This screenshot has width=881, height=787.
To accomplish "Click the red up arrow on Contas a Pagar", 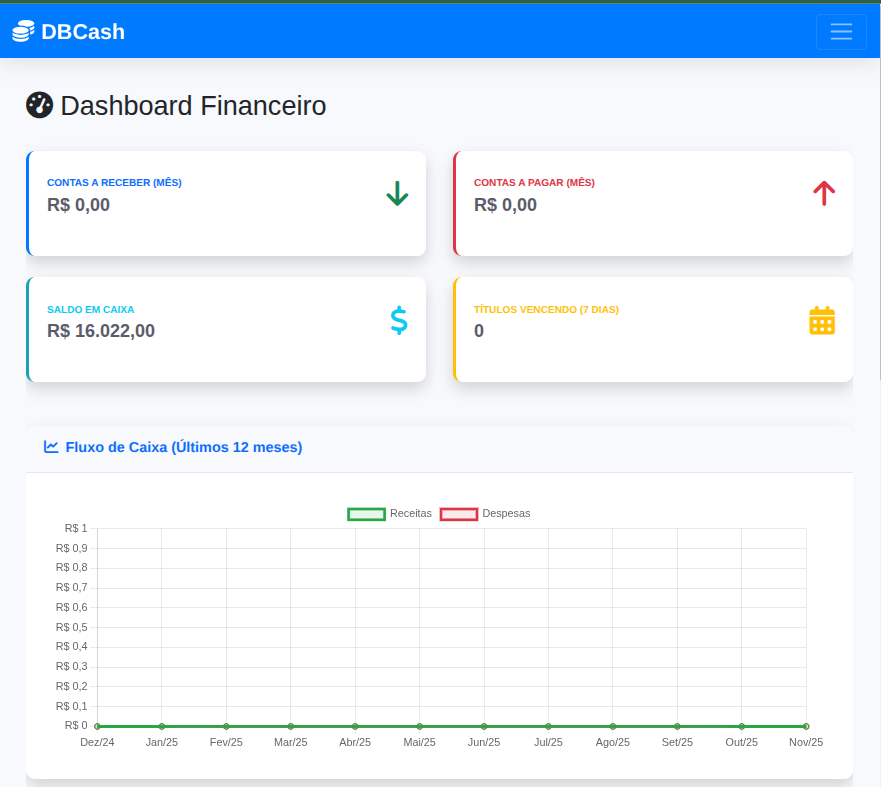I will click(823, 194).
